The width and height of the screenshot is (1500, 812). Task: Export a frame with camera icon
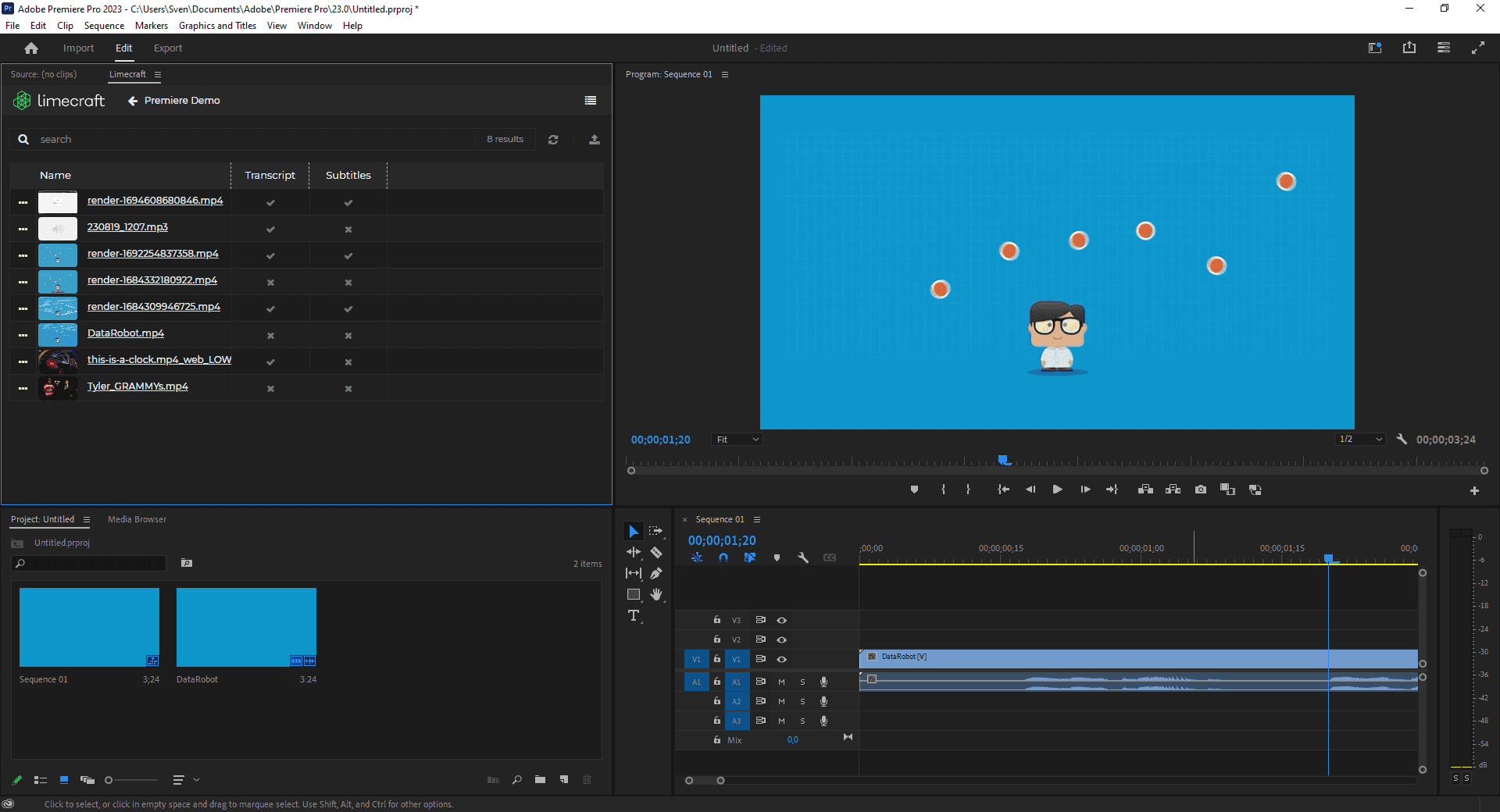click(1201, 490)
